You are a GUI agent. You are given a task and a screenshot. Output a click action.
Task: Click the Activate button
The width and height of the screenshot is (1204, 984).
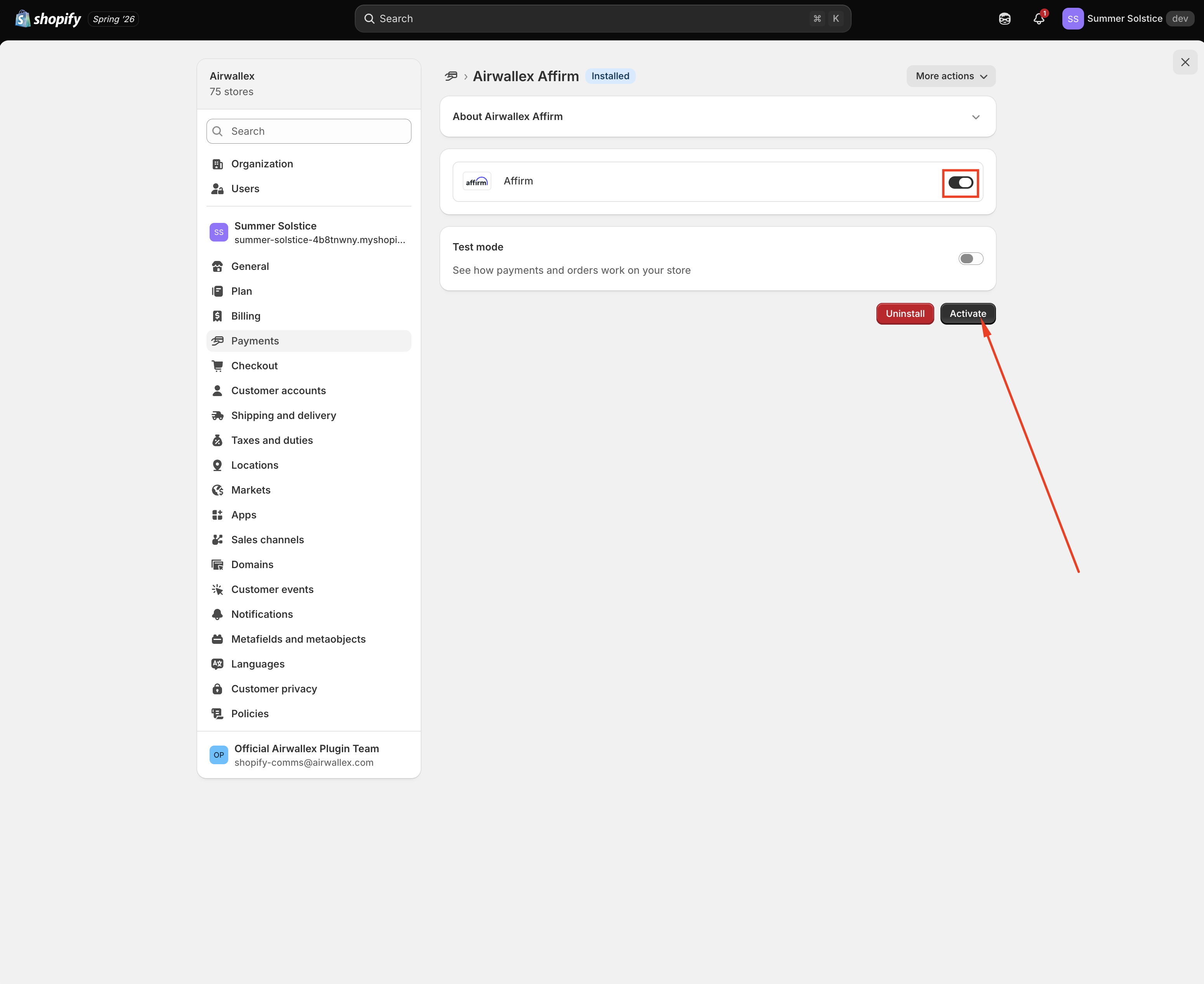click(x=968, y=313)
